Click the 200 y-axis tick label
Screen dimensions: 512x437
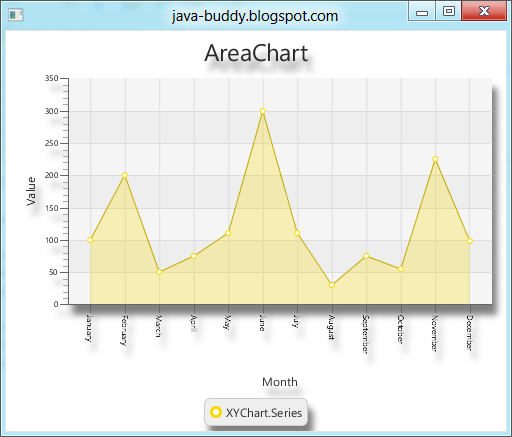52,175
